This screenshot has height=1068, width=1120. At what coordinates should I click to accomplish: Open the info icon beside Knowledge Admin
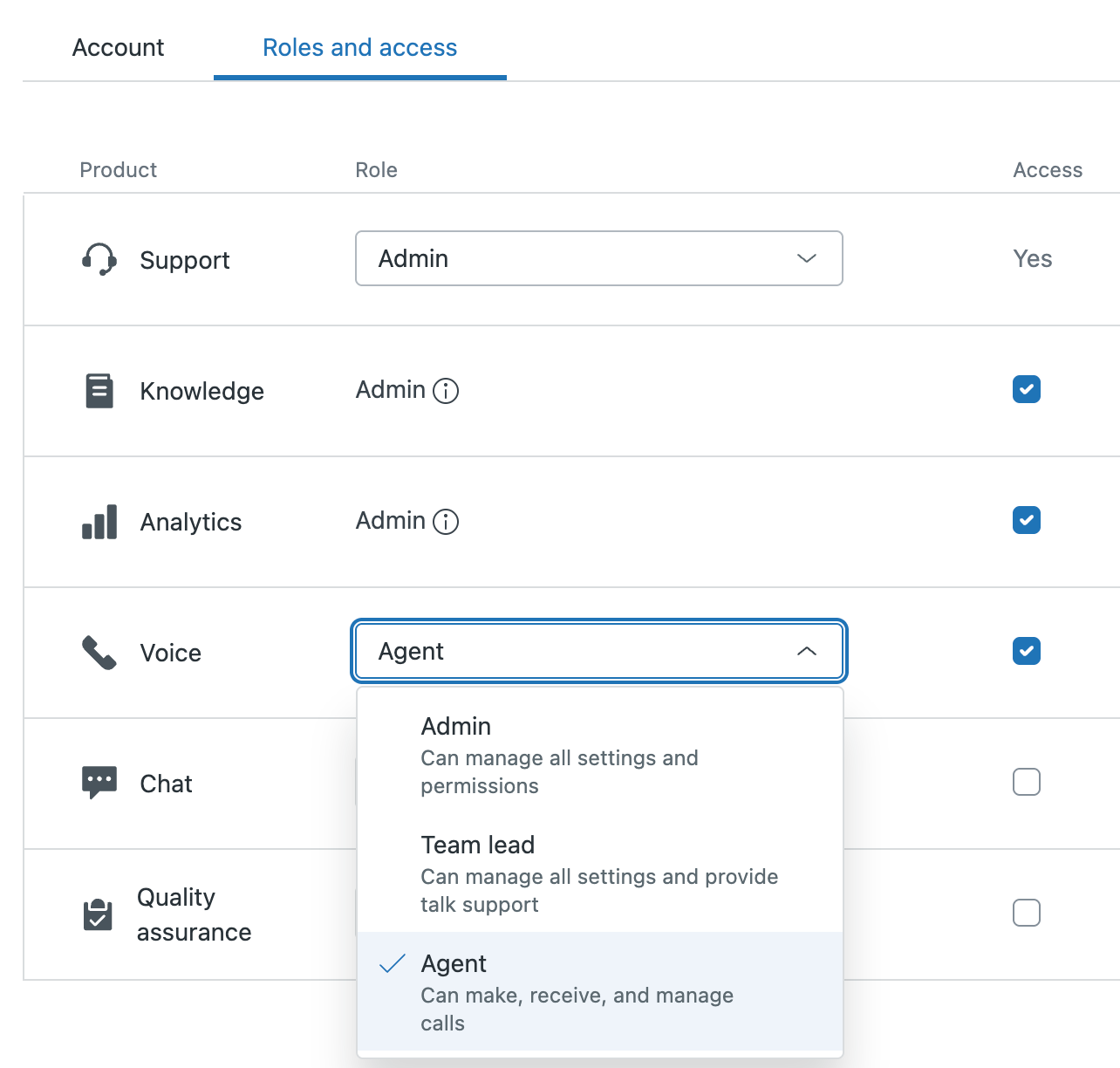[446, 391]
